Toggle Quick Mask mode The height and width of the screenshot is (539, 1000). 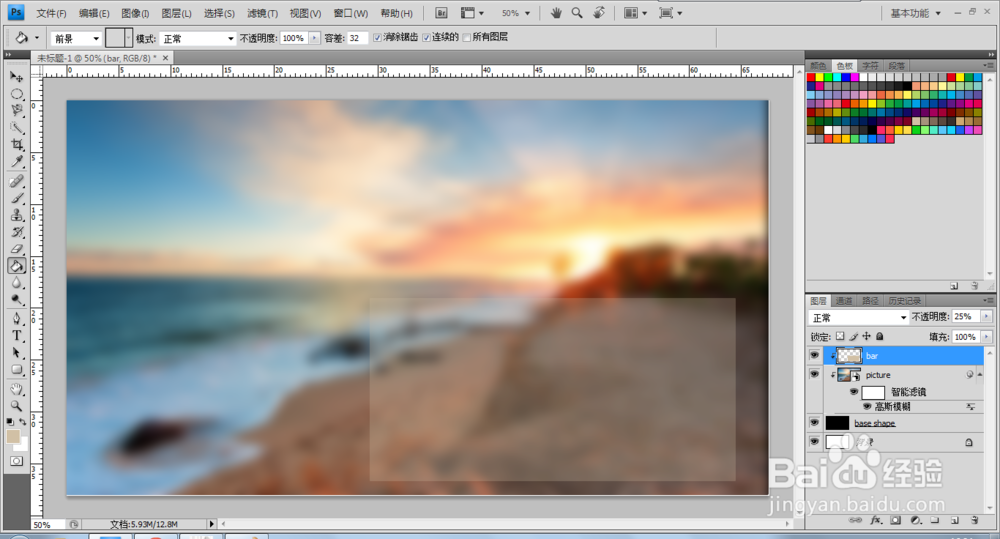17,461
